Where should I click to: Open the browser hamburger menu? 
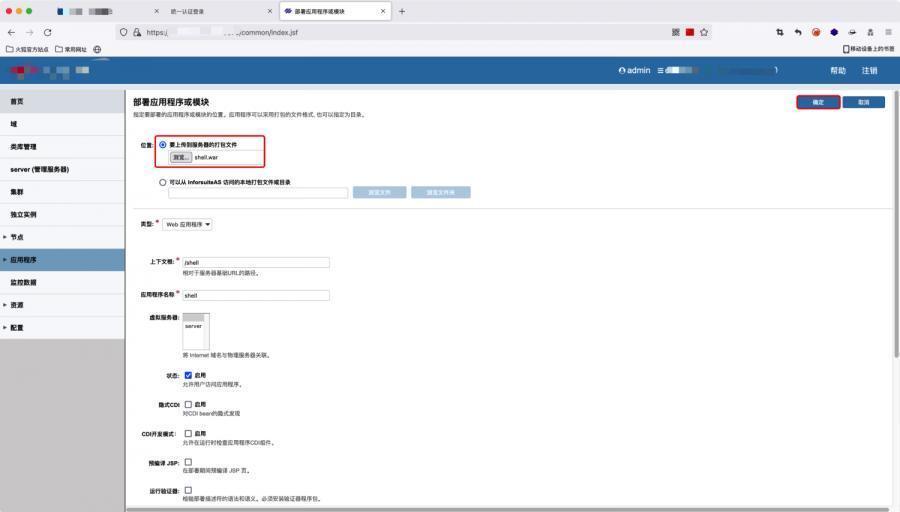click(888, 32)
